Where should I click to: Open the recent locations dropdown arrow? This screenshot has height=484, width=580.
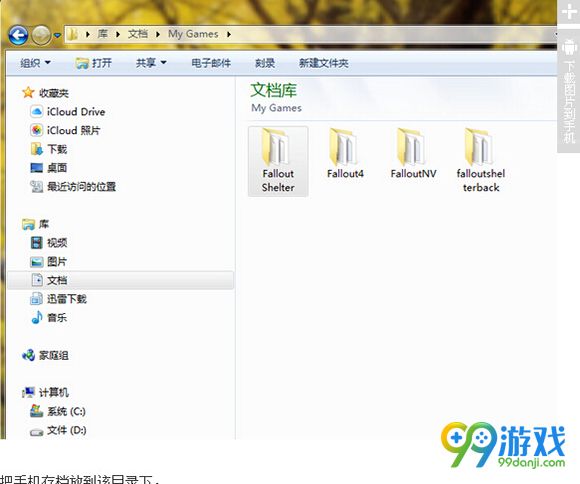(x=57, y=36)
